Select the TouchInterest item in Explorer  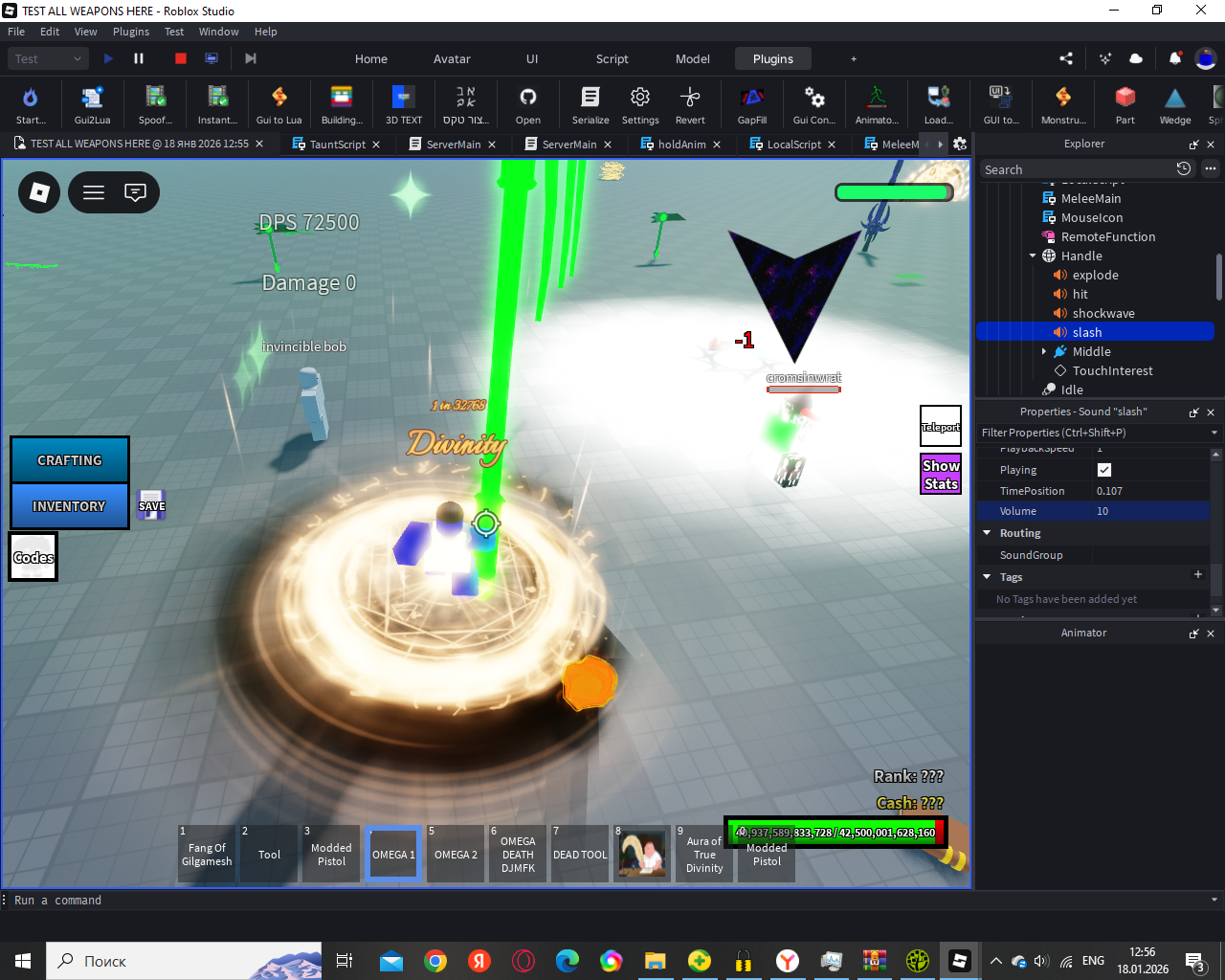point(1112,371)
